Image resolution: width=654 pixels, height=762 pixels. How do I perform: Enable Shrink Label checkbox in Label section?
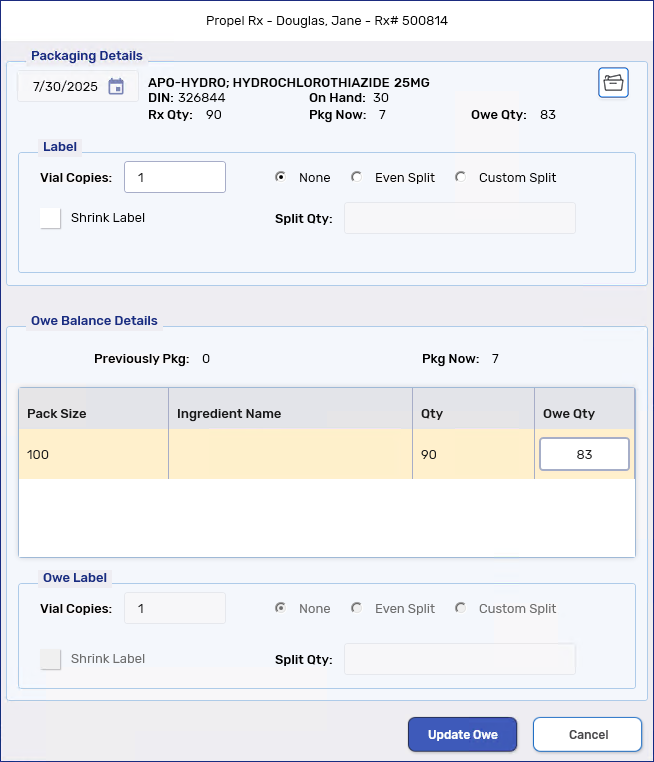(x=51, y=218)
